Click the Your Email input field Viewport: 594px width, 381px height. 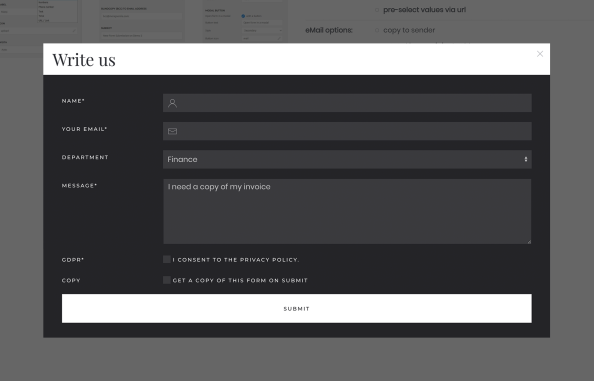[347, 131]
